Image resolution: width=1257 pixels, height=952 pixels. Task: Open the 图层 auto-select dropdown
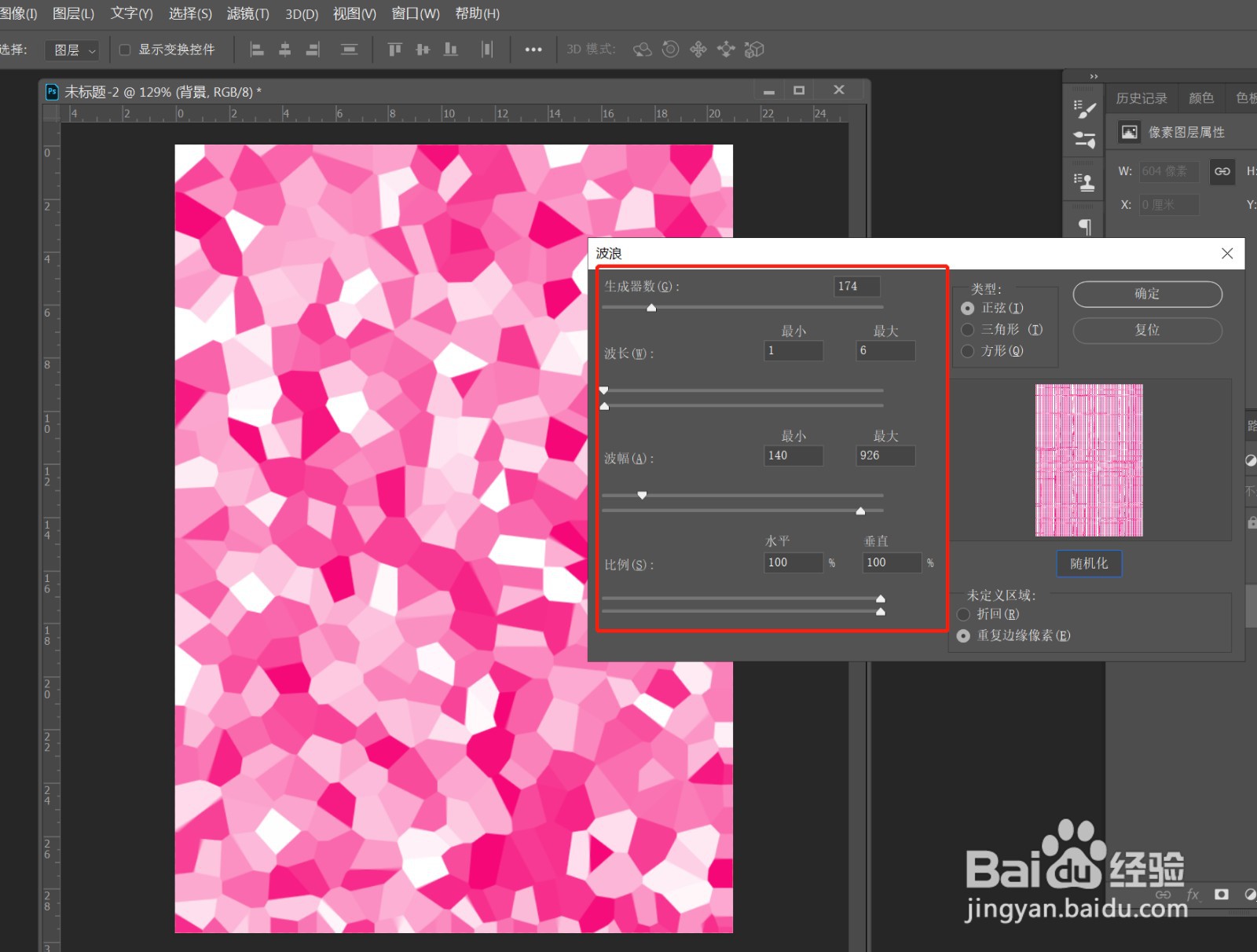[72, 50]
